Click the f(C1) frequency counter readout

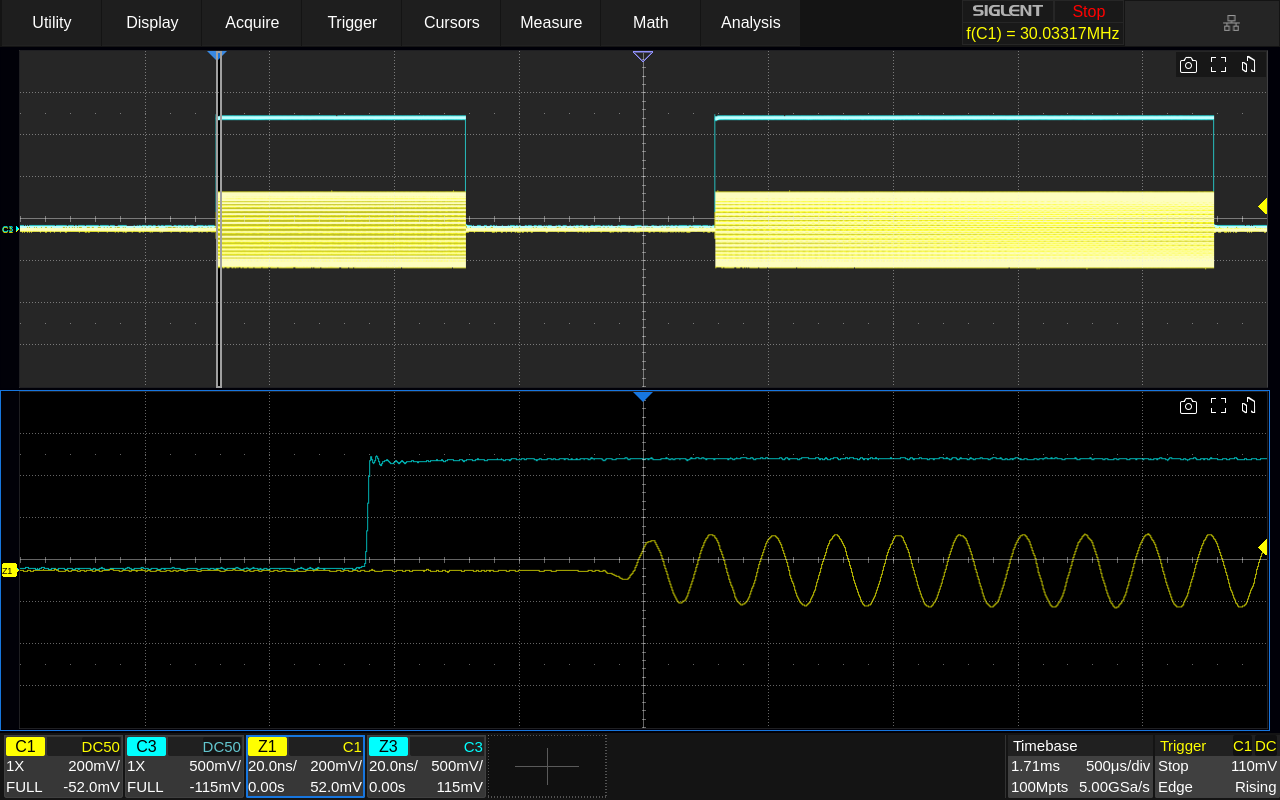click(x=1042, y=33)
